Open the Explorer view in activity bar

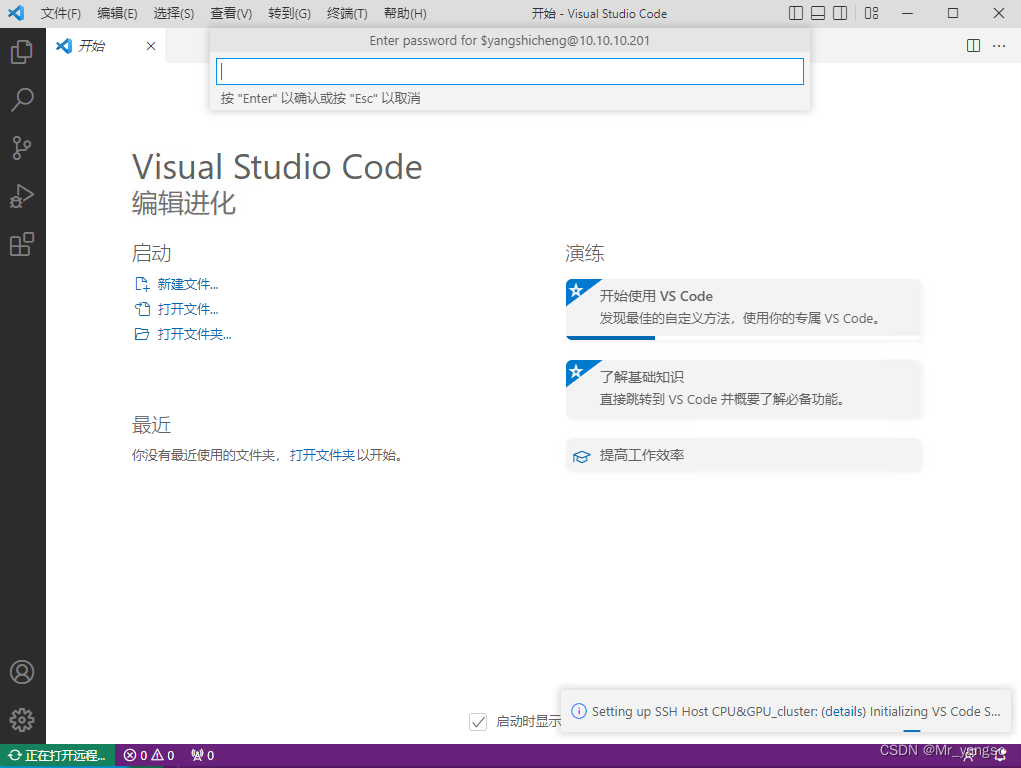point(22,51)
